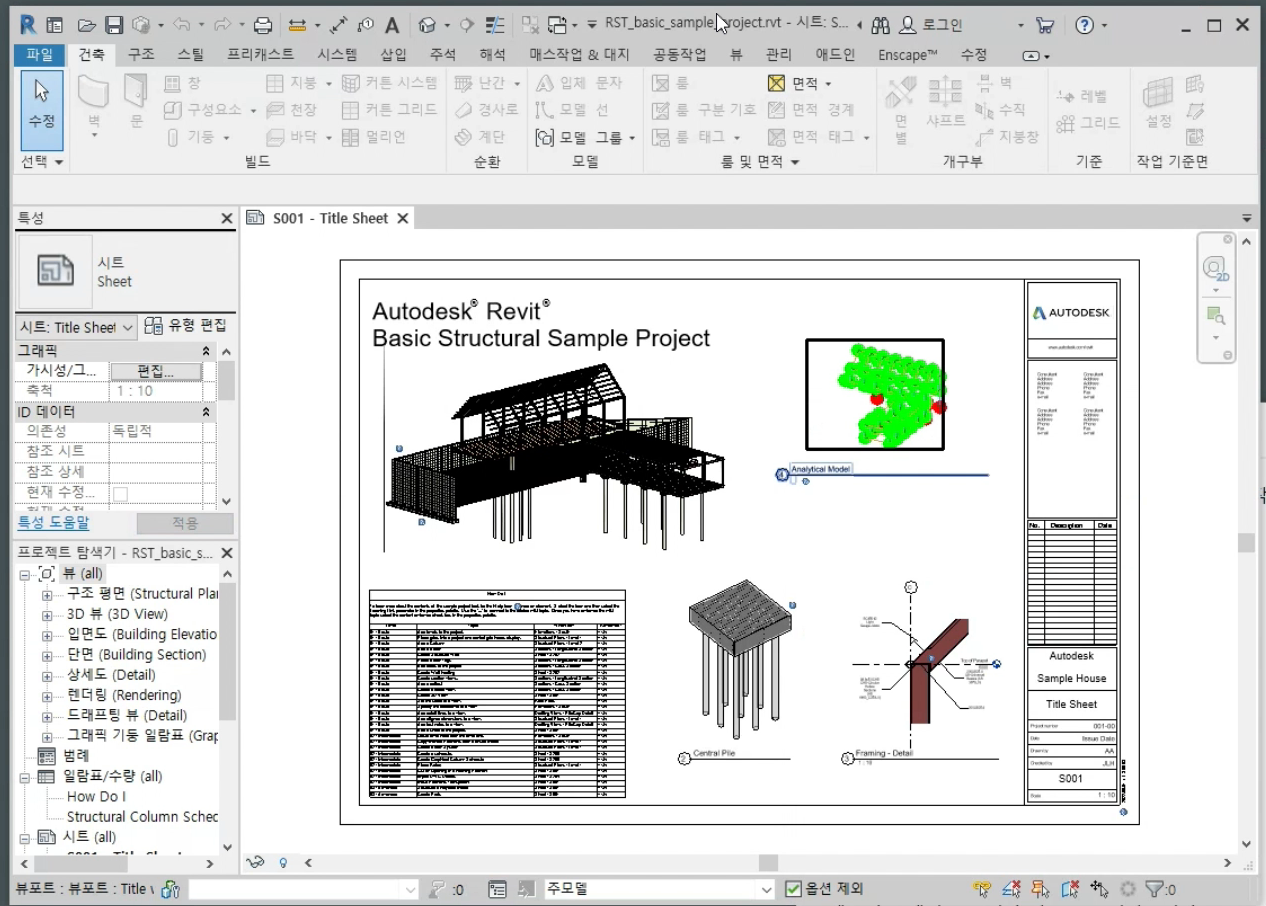Close the 특성 properties panel
Viewport: 1266px width, 906px height.
pos(226,218)
